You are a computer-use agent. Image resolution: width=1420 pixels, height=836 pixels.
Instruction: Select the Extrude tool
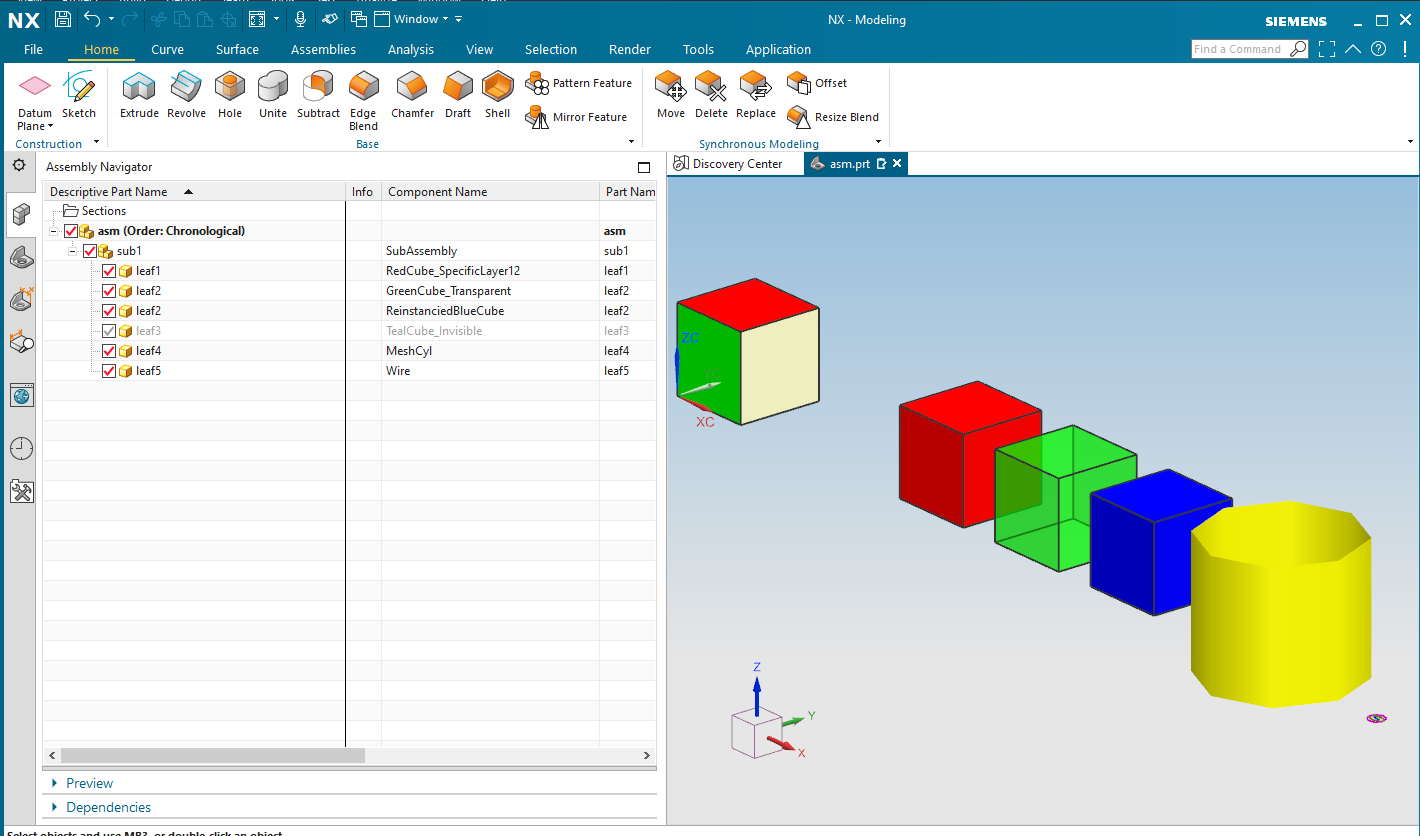pos(139,95)
